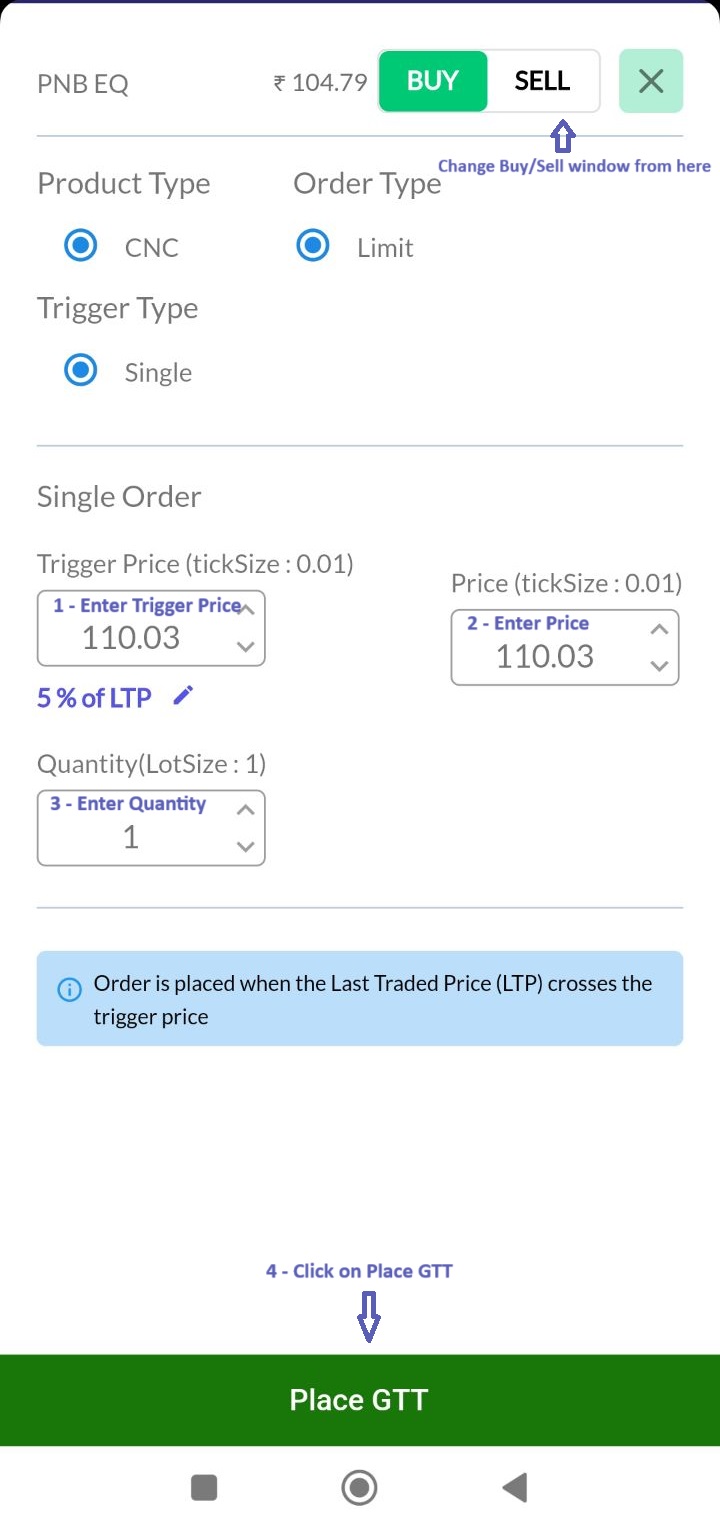Focus the Quantity input field
This screenshot has width=720, height=1533.
tap(131, 837)
